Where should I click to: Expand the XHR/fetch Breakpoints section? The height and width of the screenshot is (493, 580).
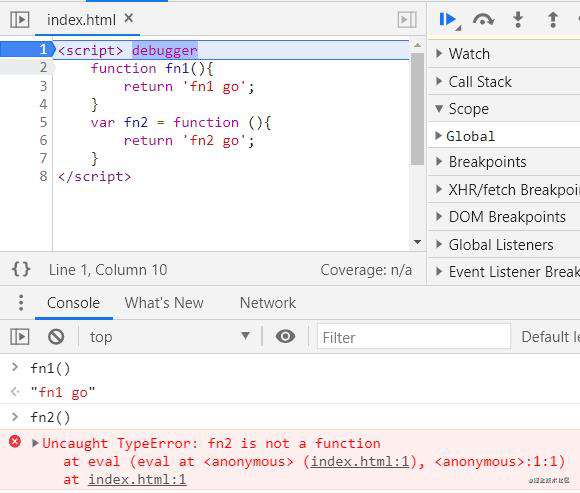[x=504, y=190]
